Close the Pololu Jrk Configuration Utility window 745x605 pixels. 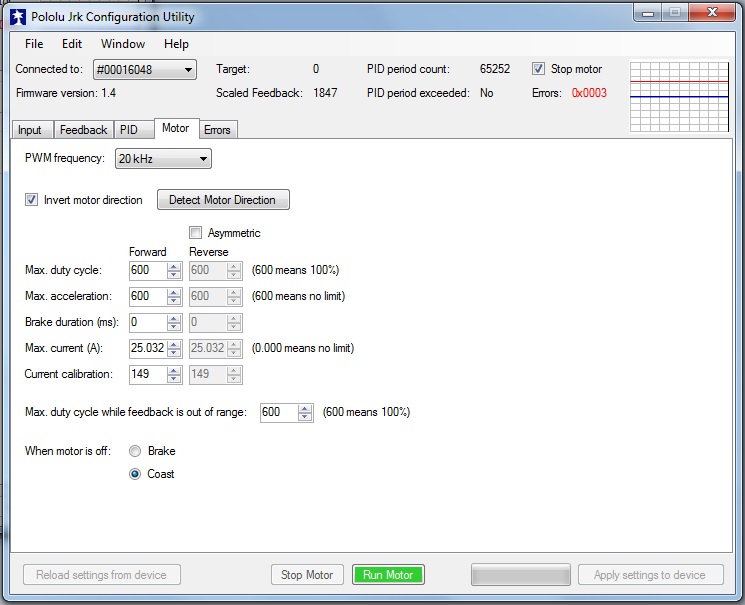[712, 12]
